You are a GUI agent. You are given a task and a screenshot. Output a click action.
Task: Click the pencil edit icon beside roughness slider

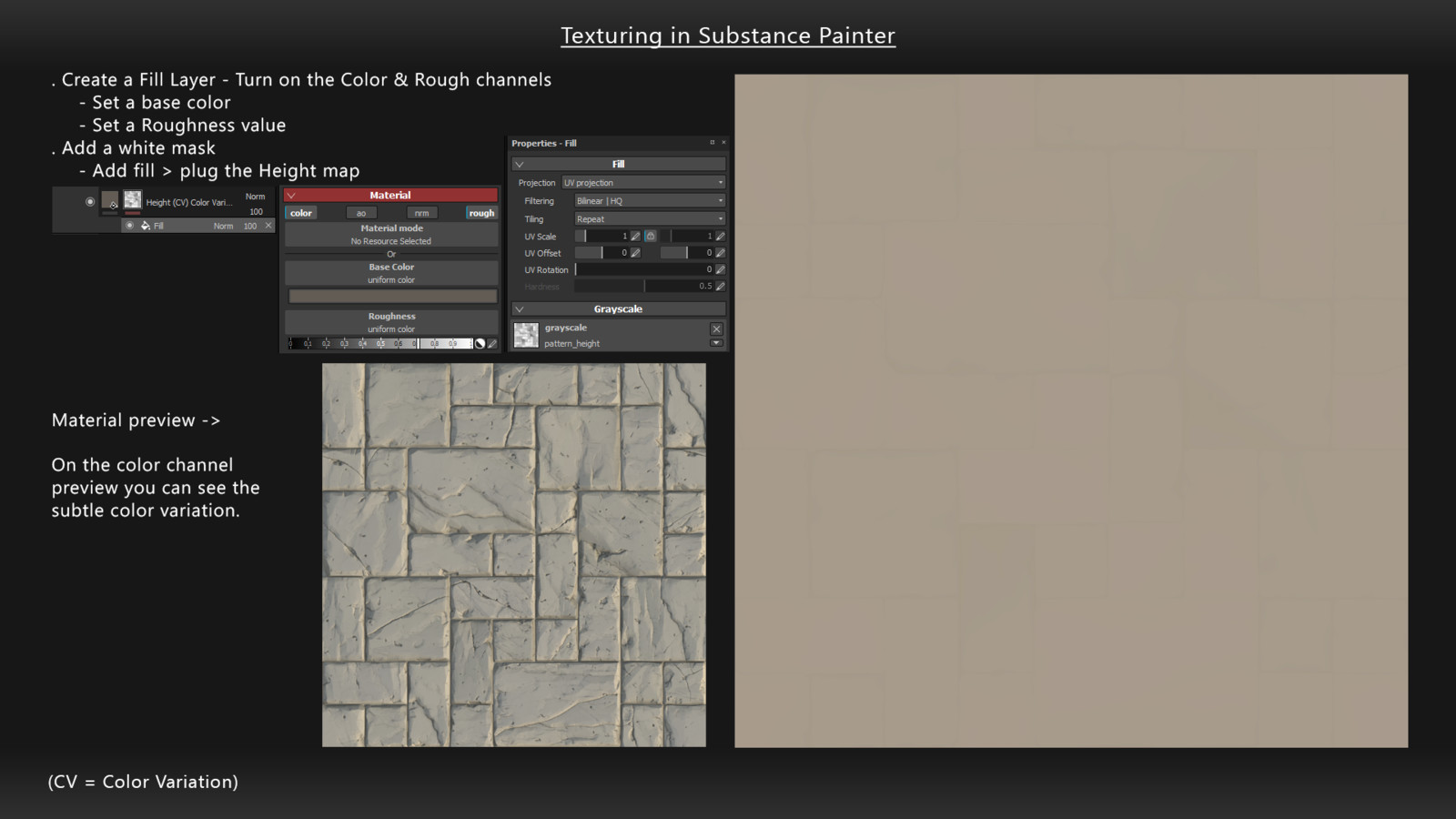coord(492,343)
